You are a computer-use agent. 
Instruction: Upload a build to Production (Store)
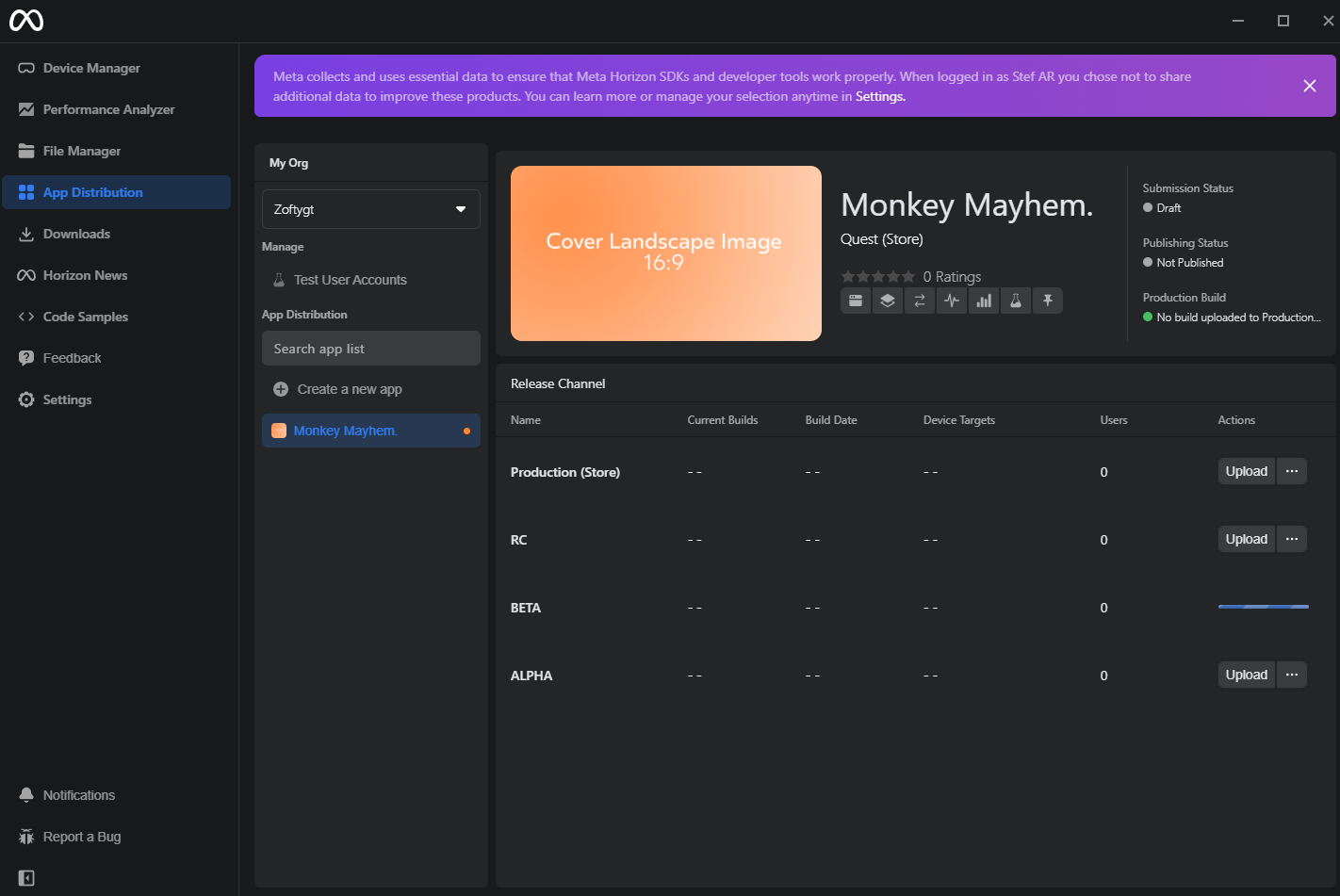click(x=1246, y=471)
